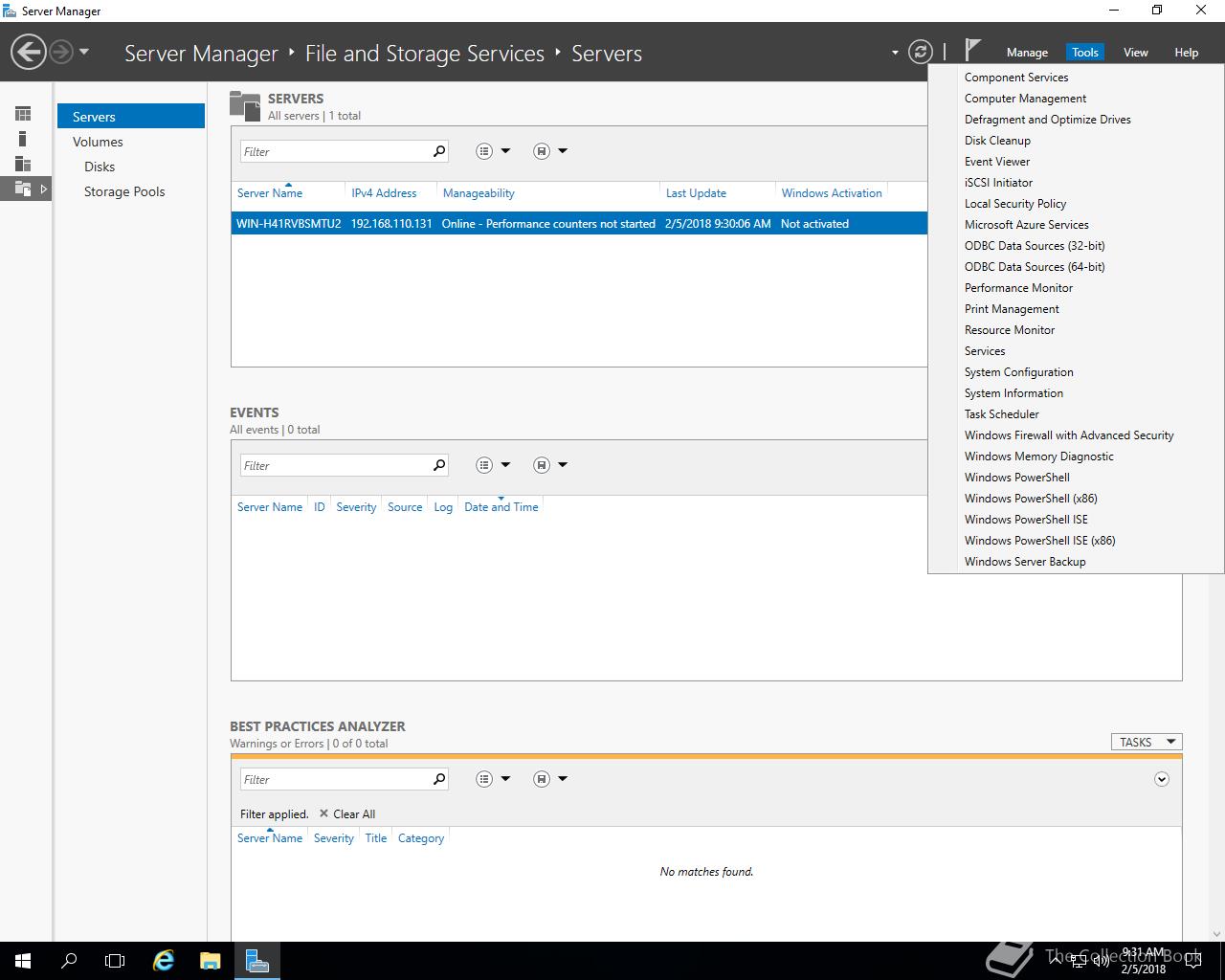Expand the Servers criteria dropdown arrow
This screenshot has width=1225, height=980.
point(506,151)
